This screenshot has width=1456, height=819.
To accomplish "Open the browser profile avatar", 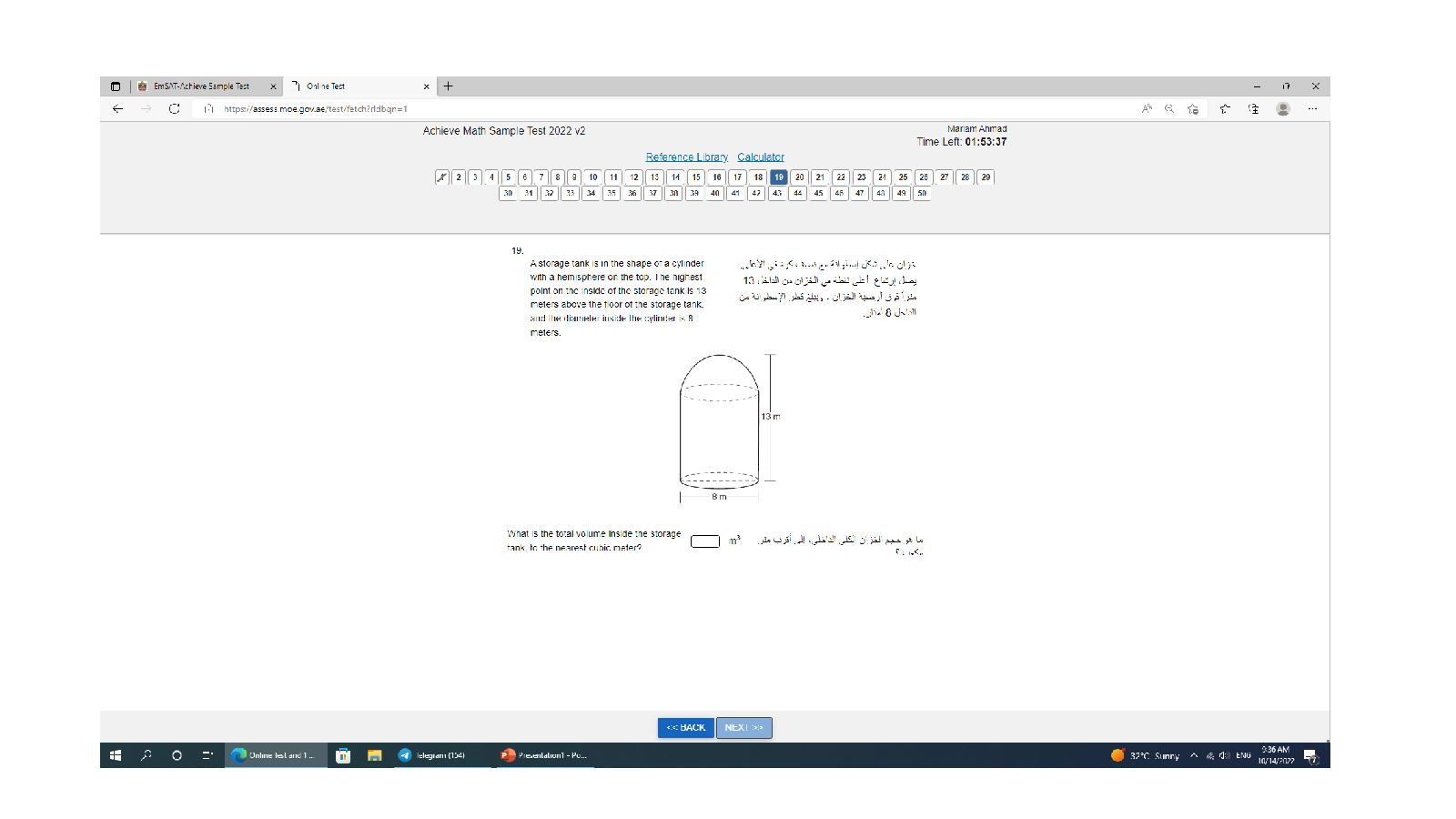I will [x=1283, y=109].
